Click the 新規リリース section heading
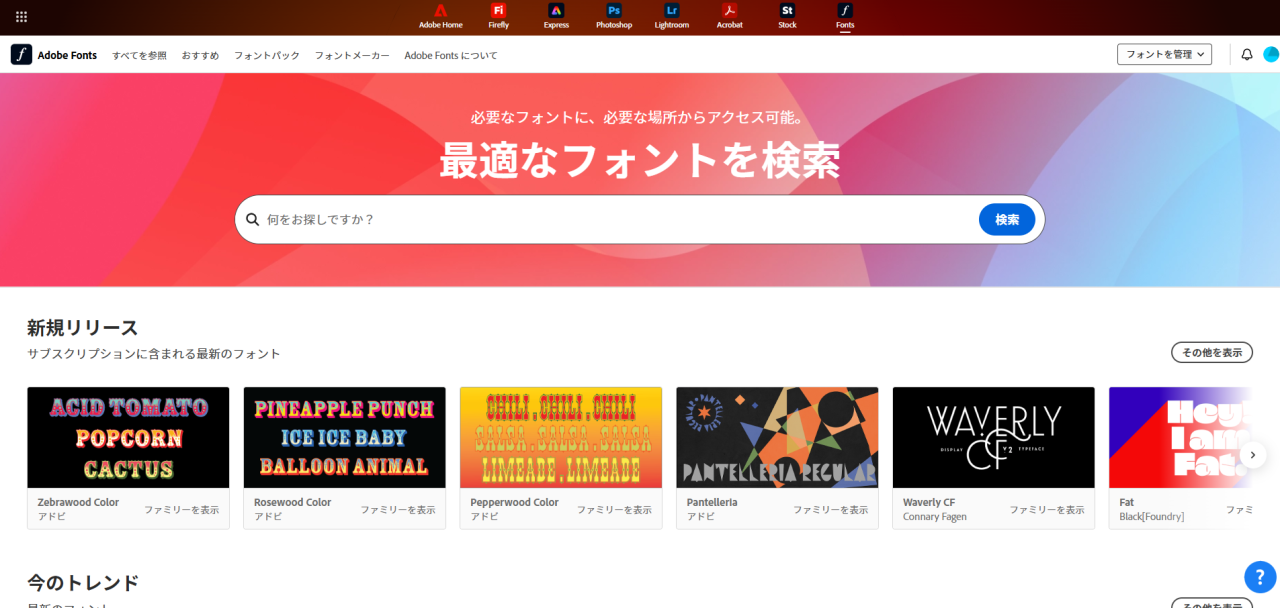Viewport: 1280px width, 608px height. tap(83, 328)
